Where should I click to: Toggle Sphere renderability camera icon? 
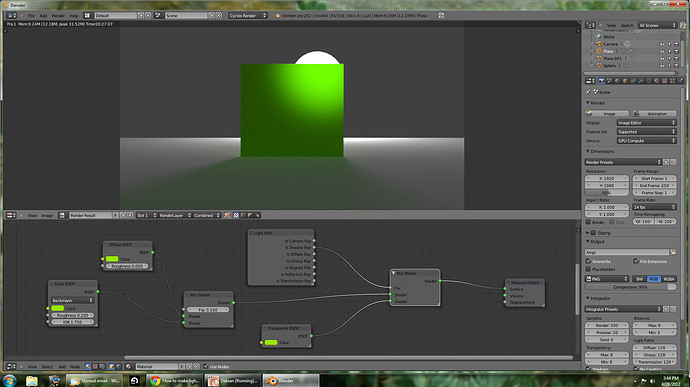(676, 66)
